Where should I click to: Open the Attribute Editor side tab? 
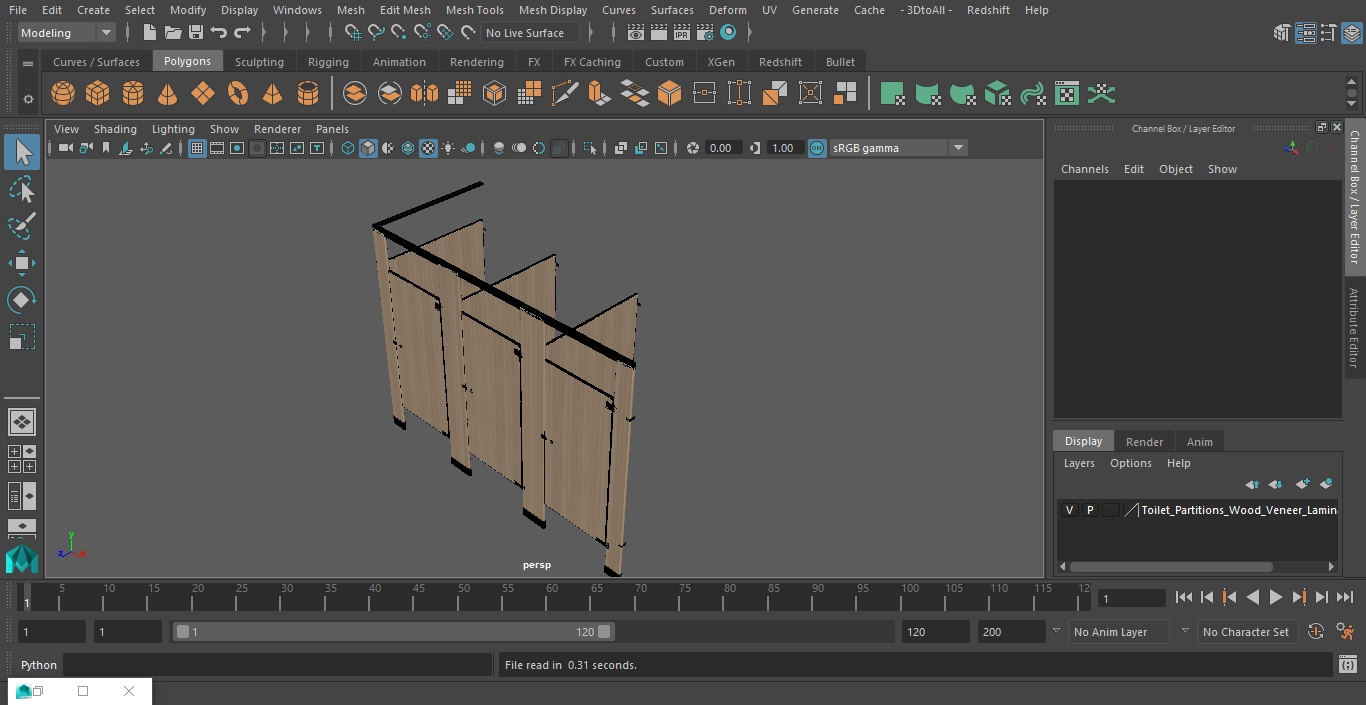1354,328
